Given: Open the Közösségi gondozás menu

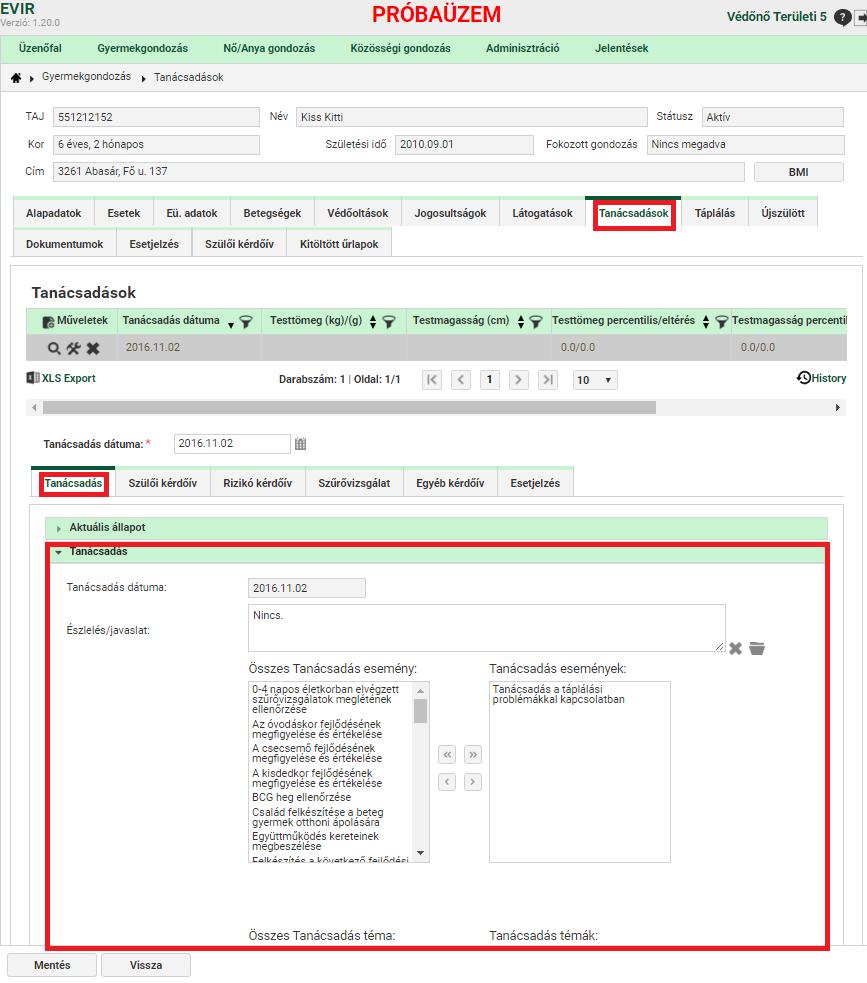Looking at the screenshot, I should [400, 48].
